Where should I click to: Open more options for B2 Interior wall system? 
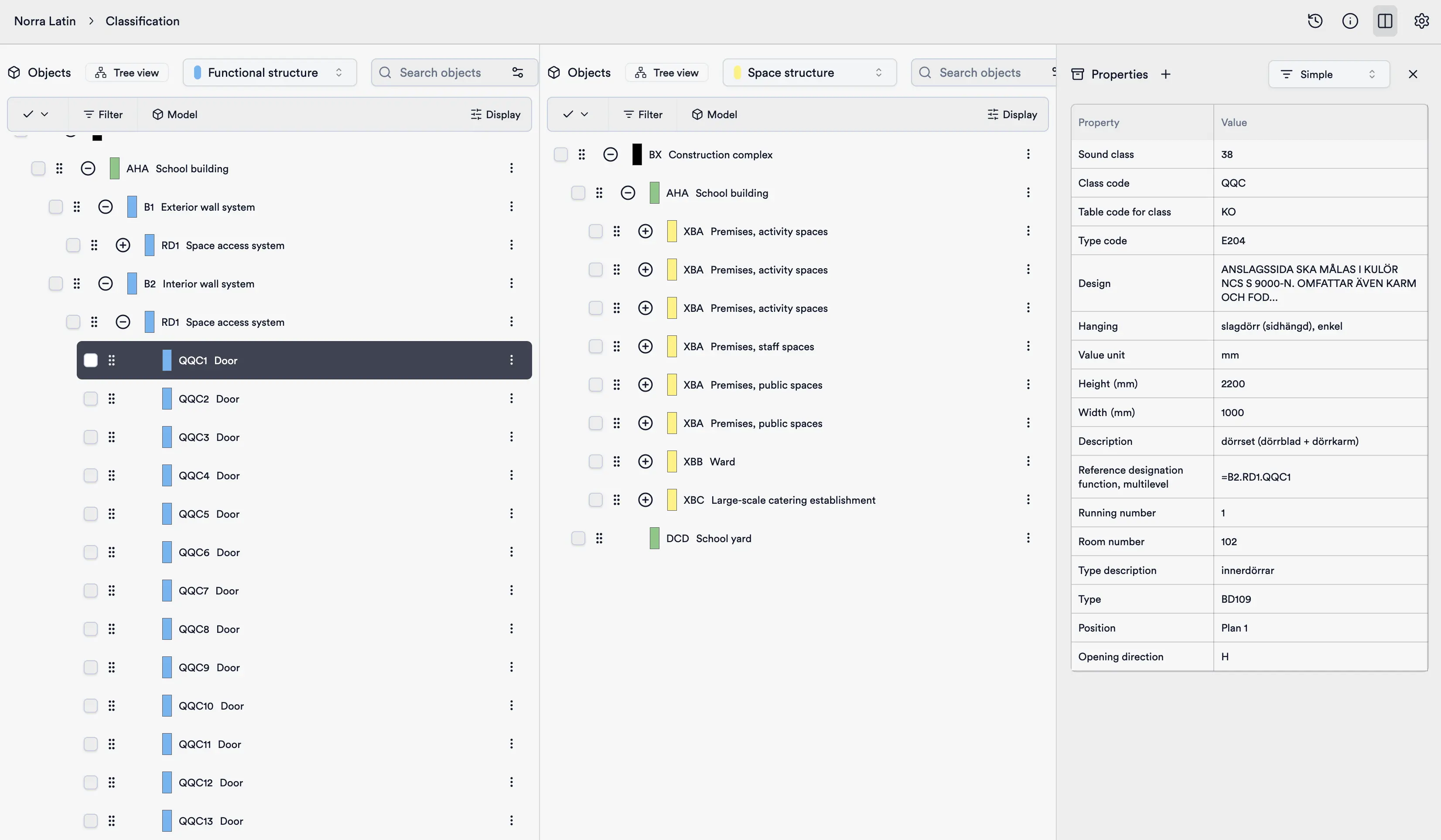pyautogui.click(x=511, y=283)
